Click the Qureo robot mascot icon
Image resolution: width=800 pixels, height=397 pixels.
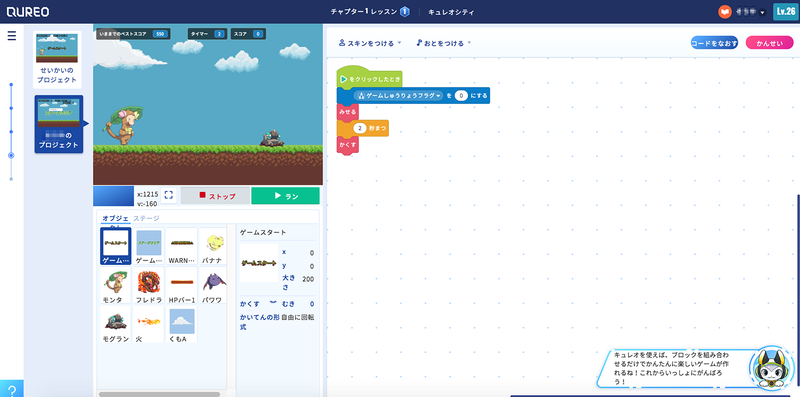[x=772, y=368]
